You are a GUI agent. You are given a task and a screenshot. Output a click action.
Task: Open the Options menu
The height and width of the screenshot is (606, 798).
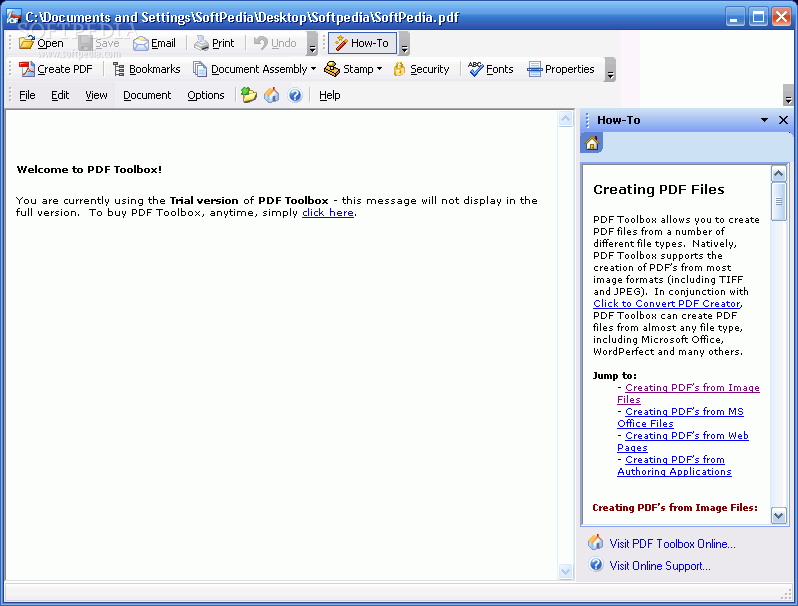click(x=206, y=95)
